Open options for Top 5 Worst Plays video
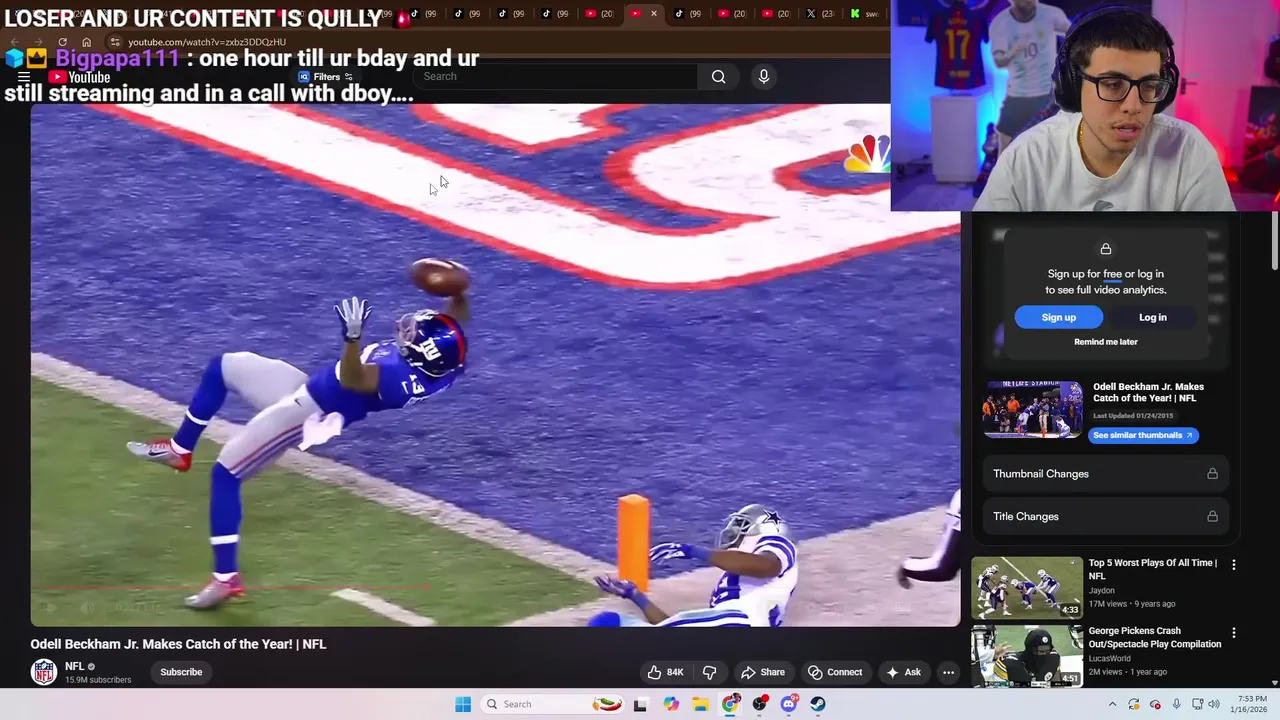 [x=1233, y=565]
